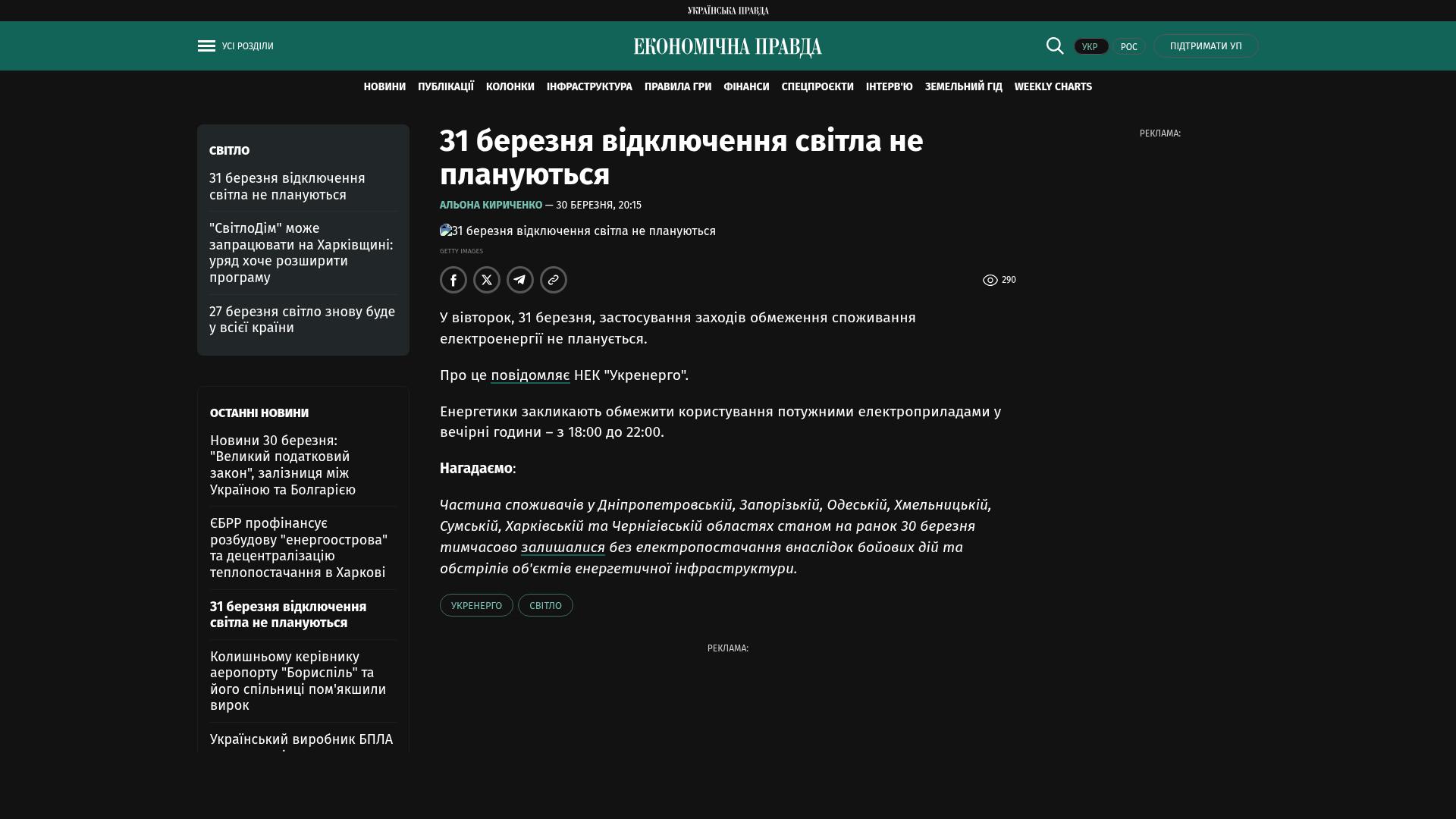Image resolution: width=1456 pixels, height=819 pixels.
Task: Follow the "повідомляє" link in the article
Action: coord(530,375)
